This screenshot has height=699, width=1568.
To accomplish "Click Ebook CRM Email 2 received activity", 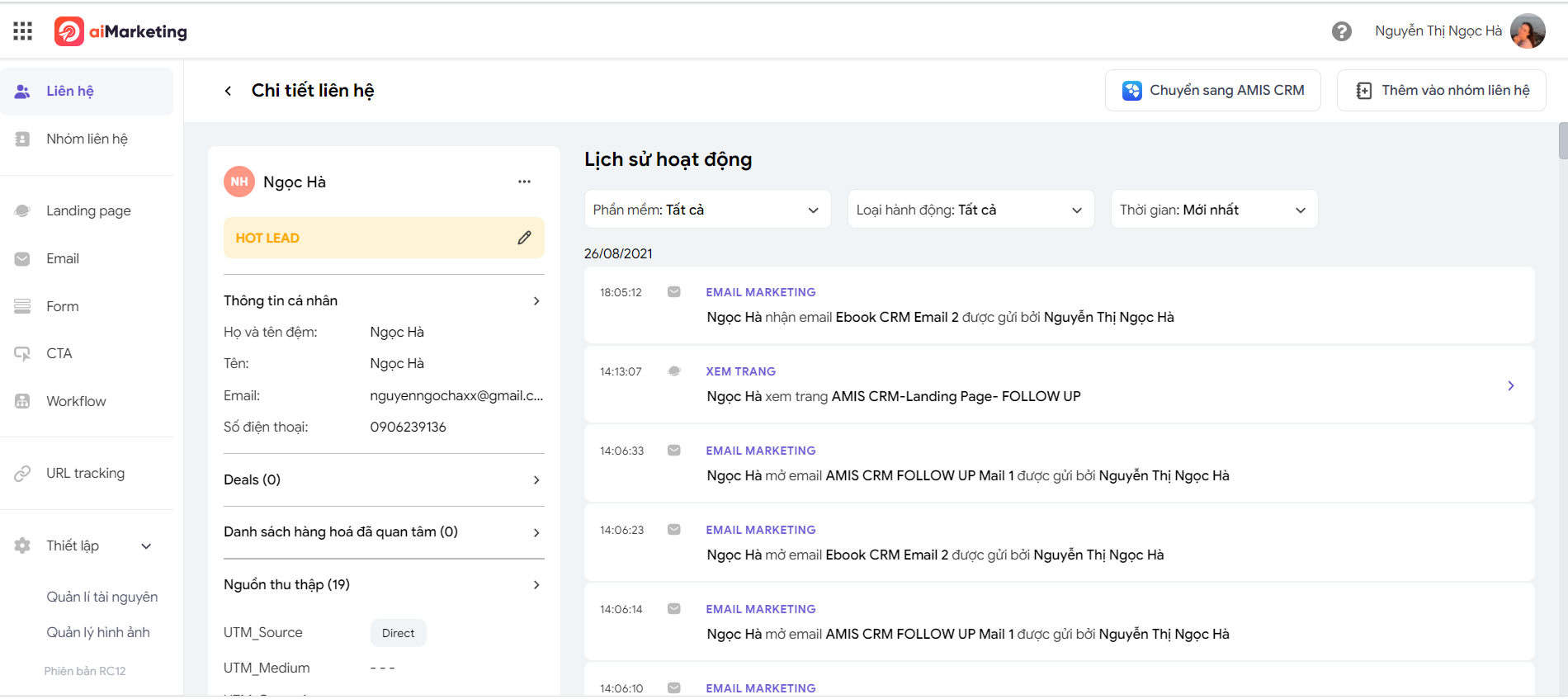I will point(1060,305).
